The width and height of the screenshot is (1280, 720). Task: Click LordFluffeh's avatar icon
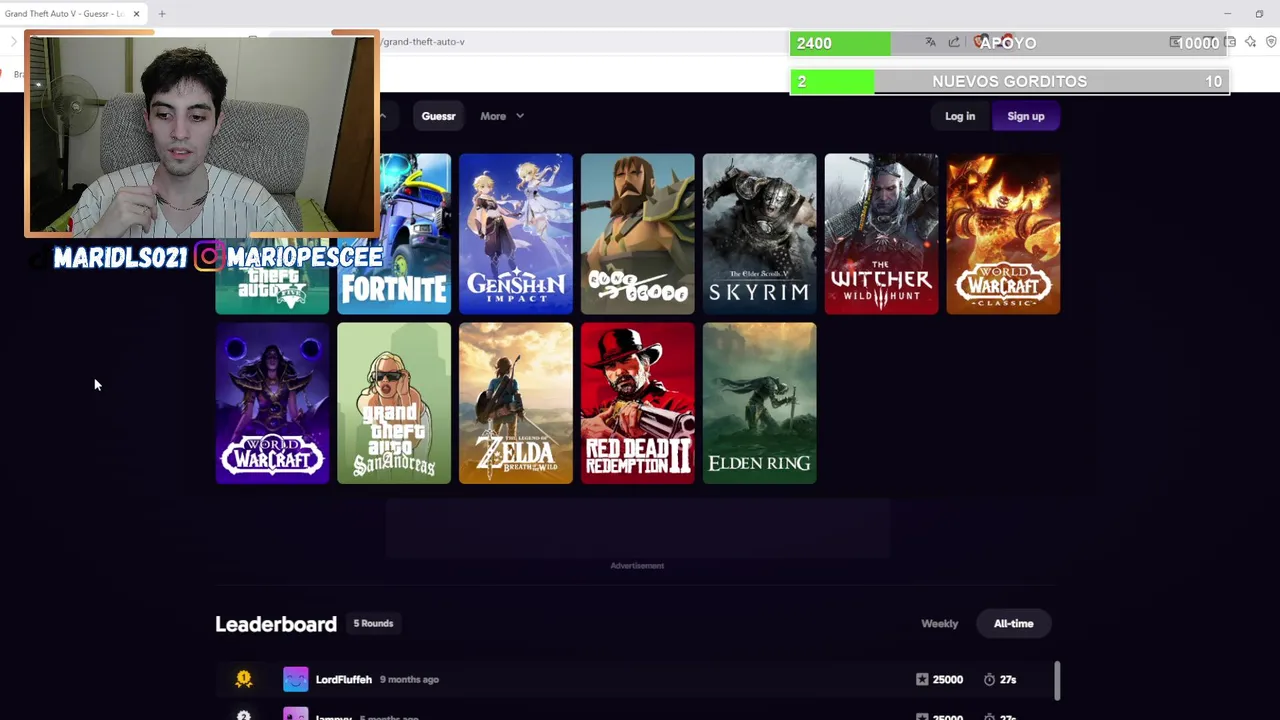(x=295, y=679)
